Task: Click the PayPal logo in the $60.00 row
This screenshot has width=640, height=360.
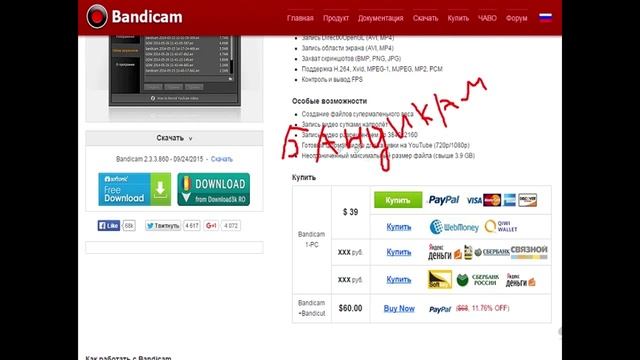Action: point(440,309)
